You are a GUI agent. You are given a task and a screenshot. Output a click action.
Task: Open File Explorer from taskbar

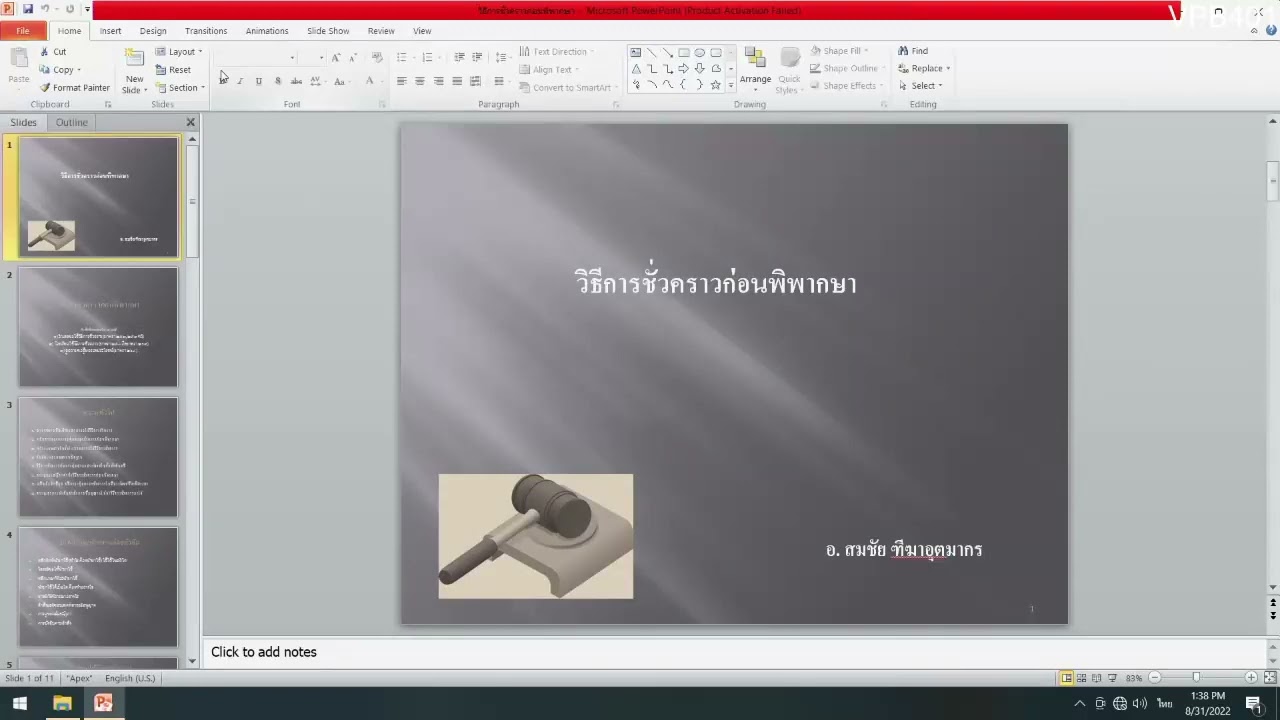pos(62,704)
